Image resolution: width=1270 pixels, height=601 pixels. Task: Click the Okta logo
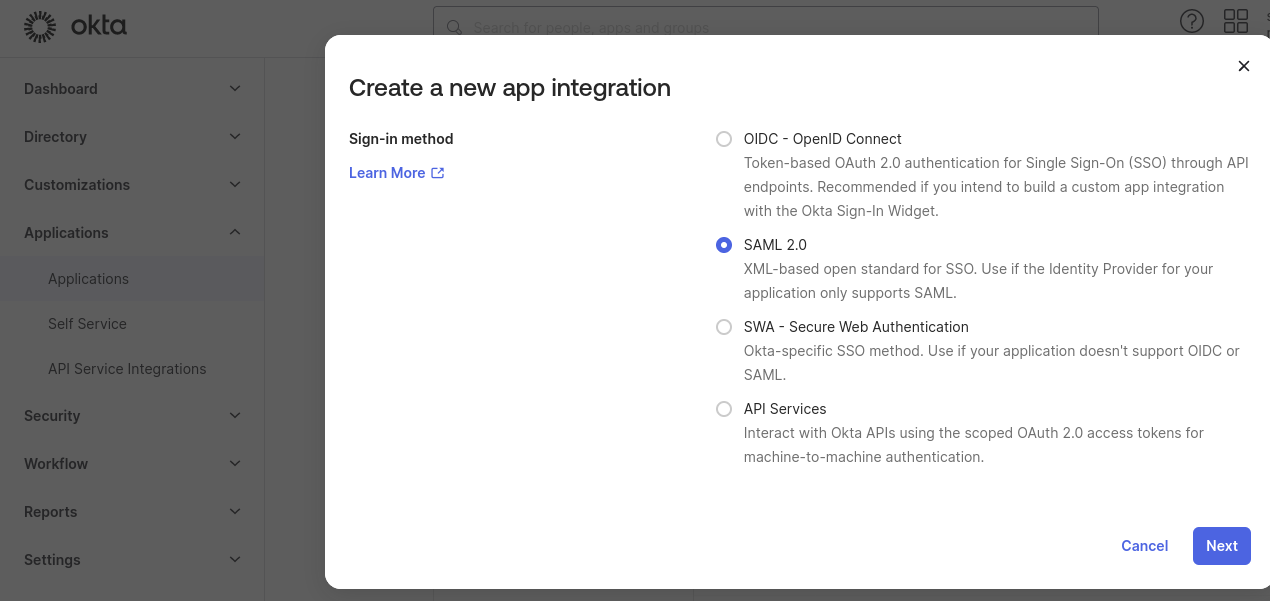75,27
